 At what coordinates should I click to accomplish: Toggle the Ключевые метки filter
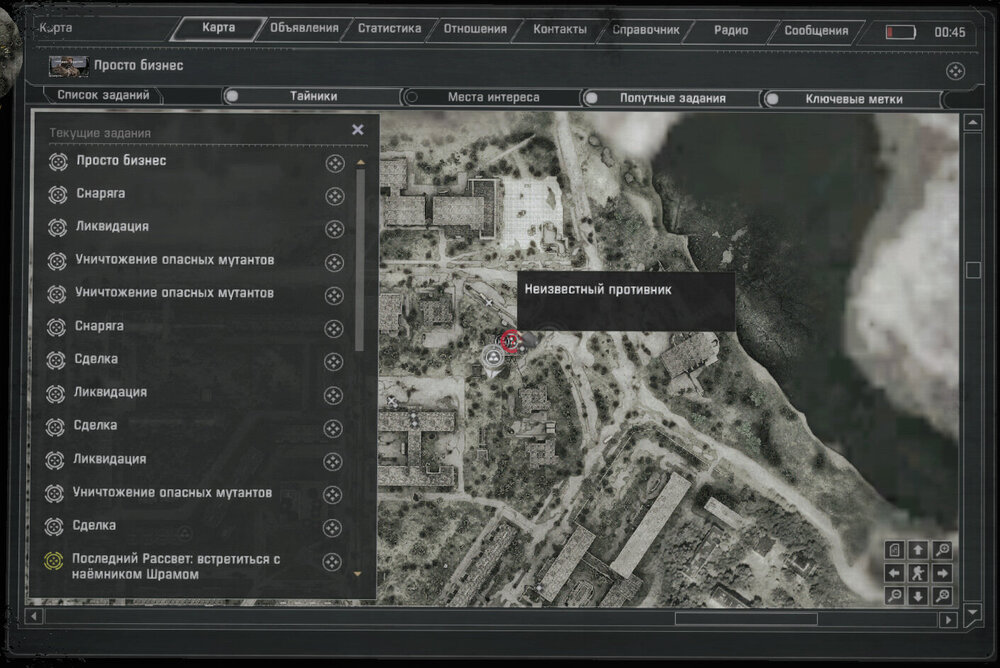pyautogui.click(x=772, y=99)
